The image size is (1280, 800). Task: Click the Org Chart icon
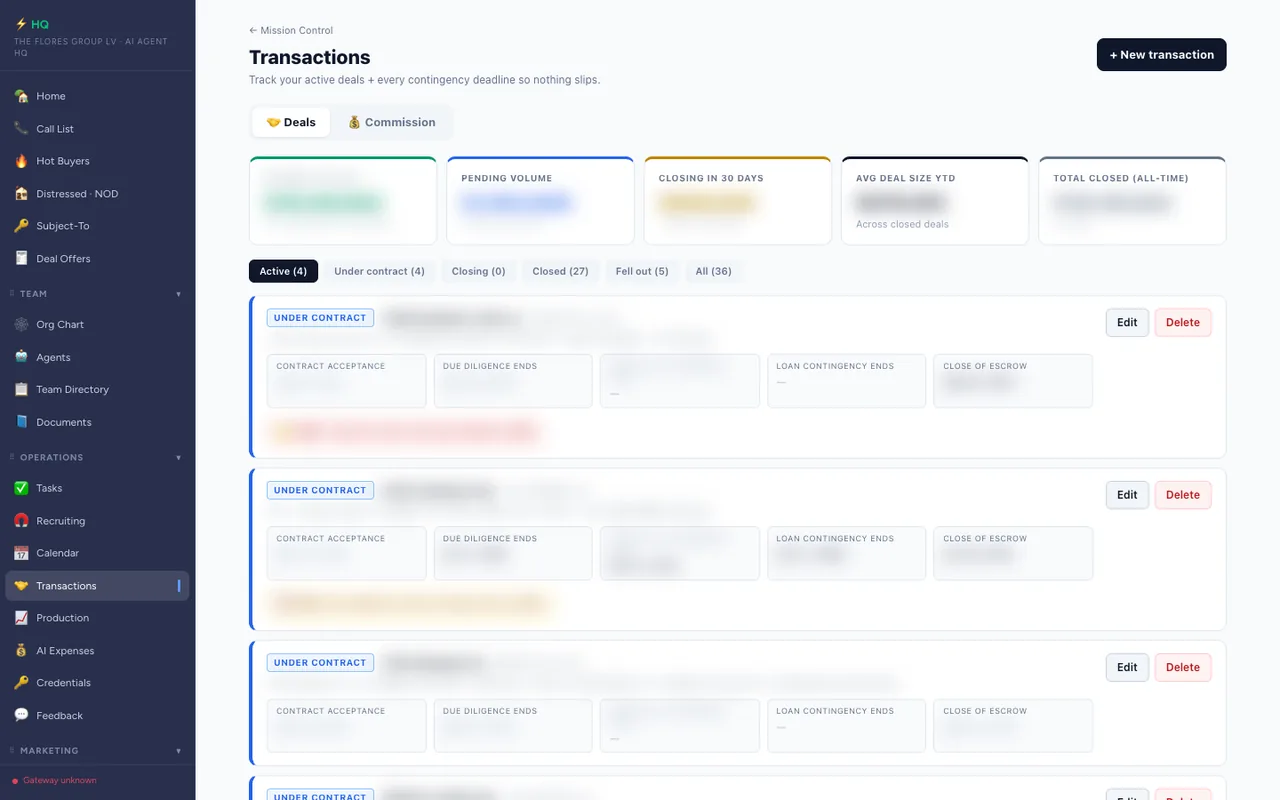click(21, 325)
